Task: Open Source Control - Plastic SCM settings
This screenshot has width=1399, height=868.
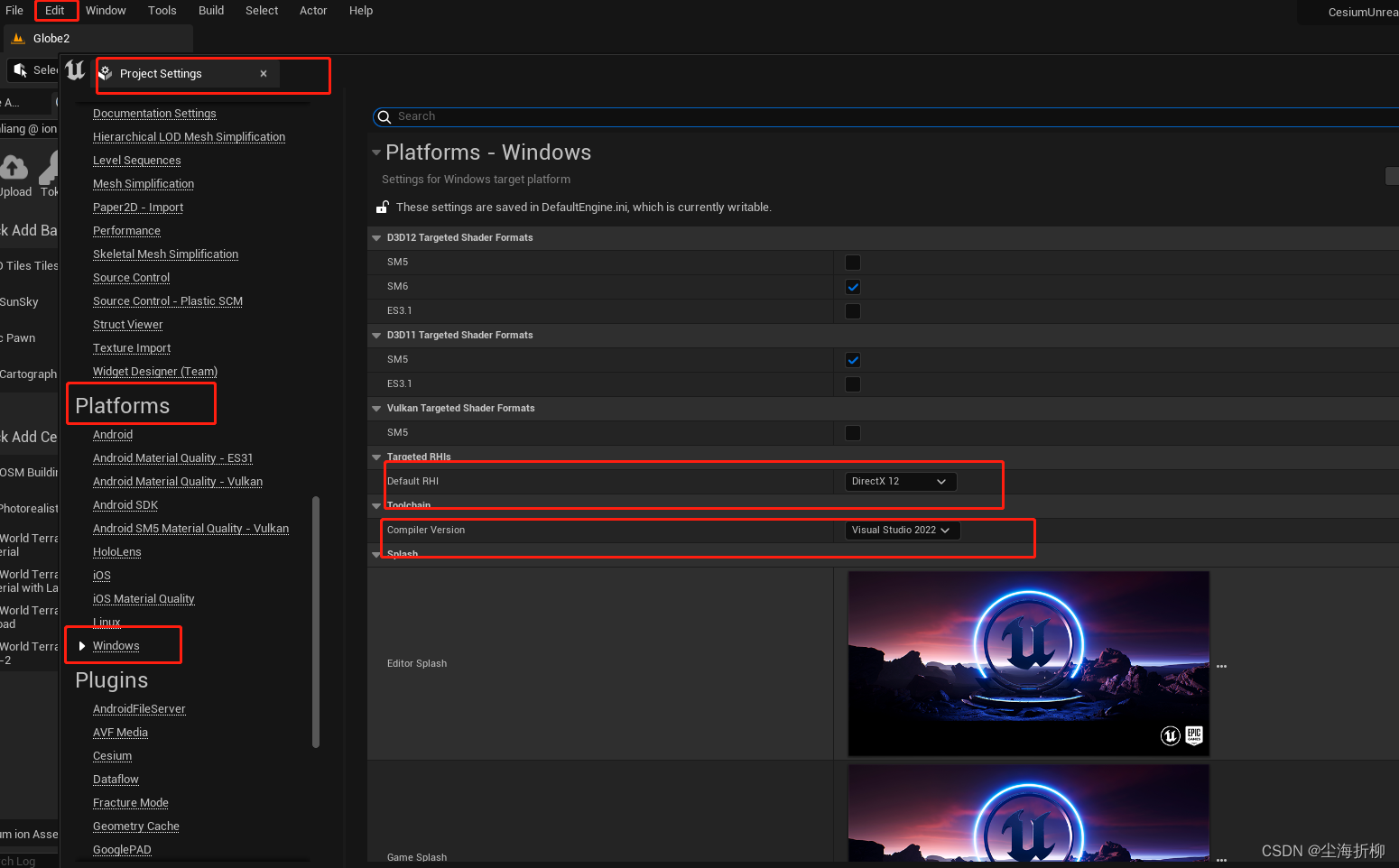Action: 168,301
